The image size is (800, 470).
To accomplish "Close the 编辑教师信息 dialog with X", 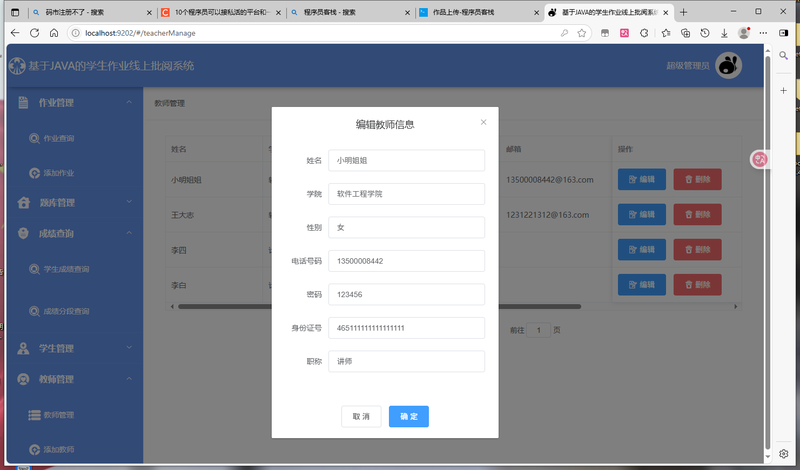I will 483,122.
